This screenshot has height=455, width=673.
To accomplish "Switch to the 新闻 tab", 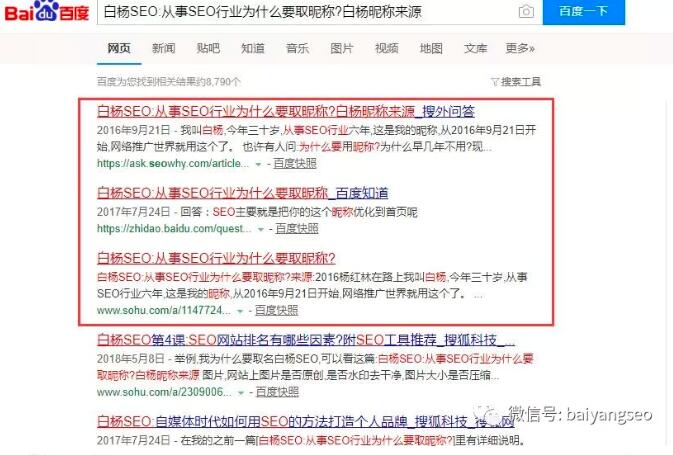I will pos(164,49).
